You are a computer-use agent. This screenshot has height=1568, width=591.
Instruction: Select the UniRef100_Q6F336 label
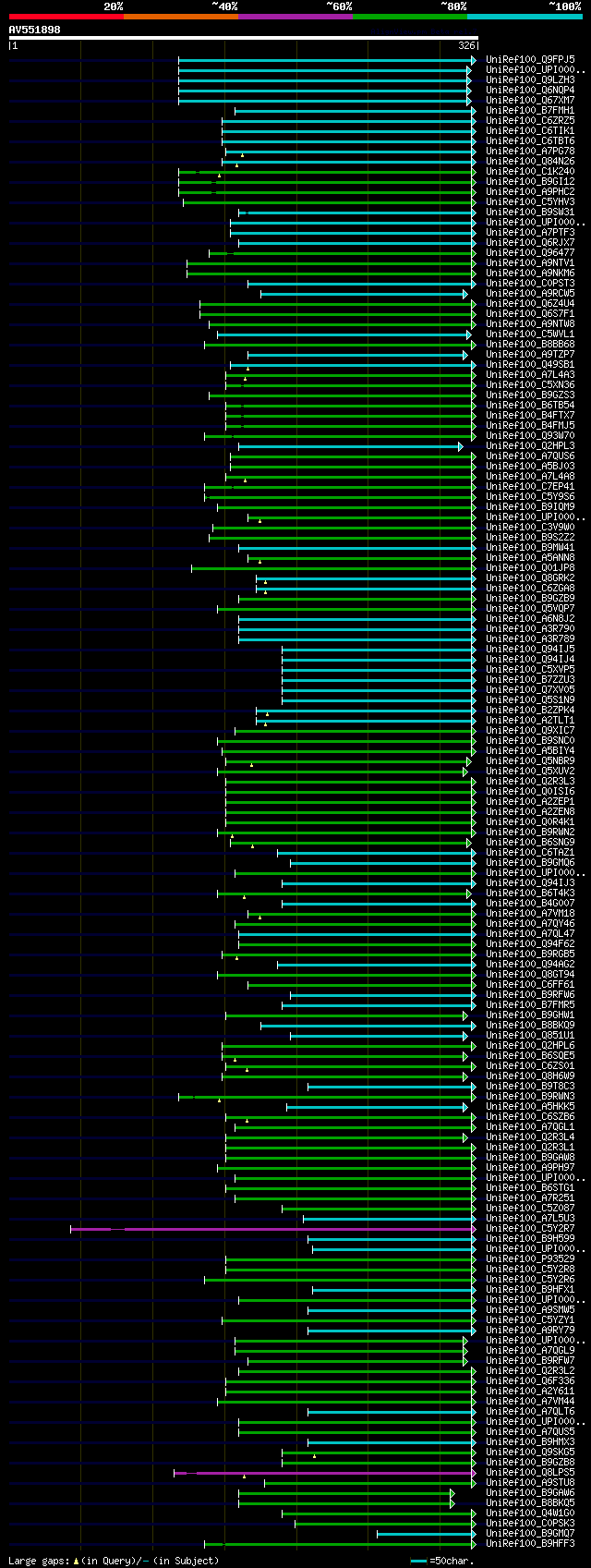coord(530,1381)
